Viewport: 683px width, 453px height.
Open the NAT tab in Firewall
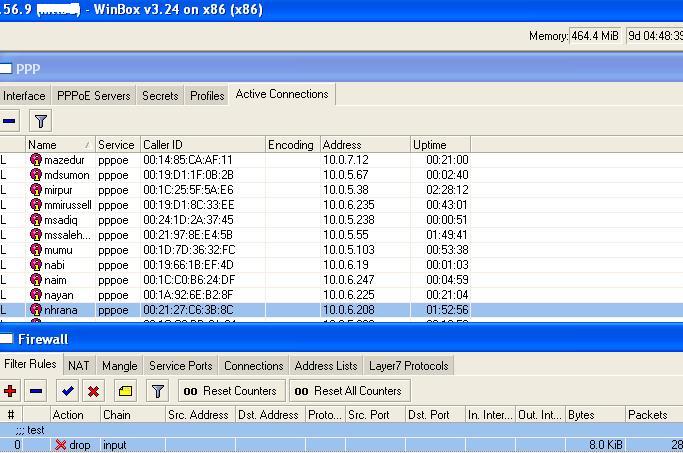[78, 366]
